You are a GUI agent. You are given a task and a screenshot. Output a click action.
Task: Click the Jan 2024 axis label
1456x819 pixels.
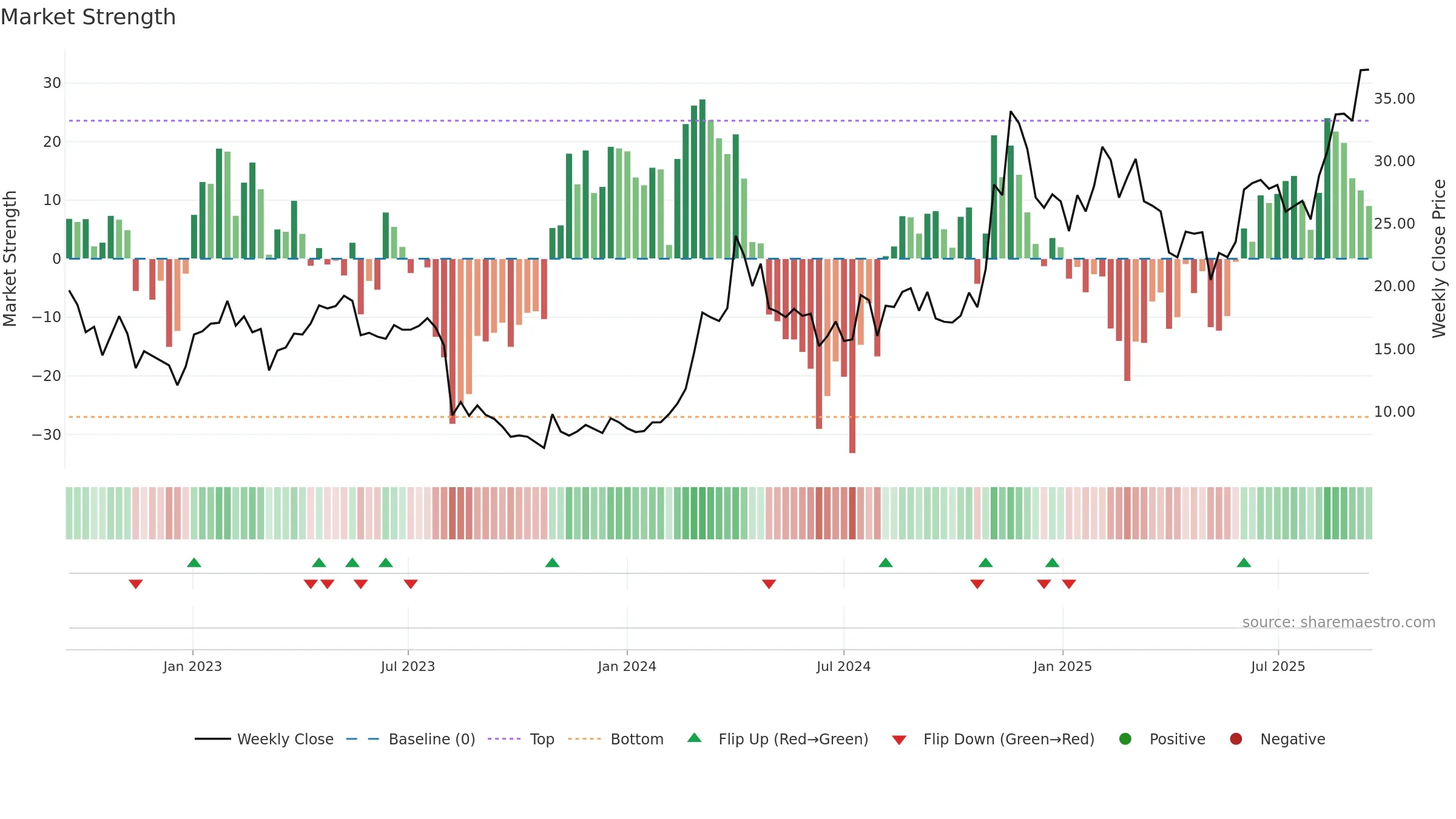click(x=627, y=666)
